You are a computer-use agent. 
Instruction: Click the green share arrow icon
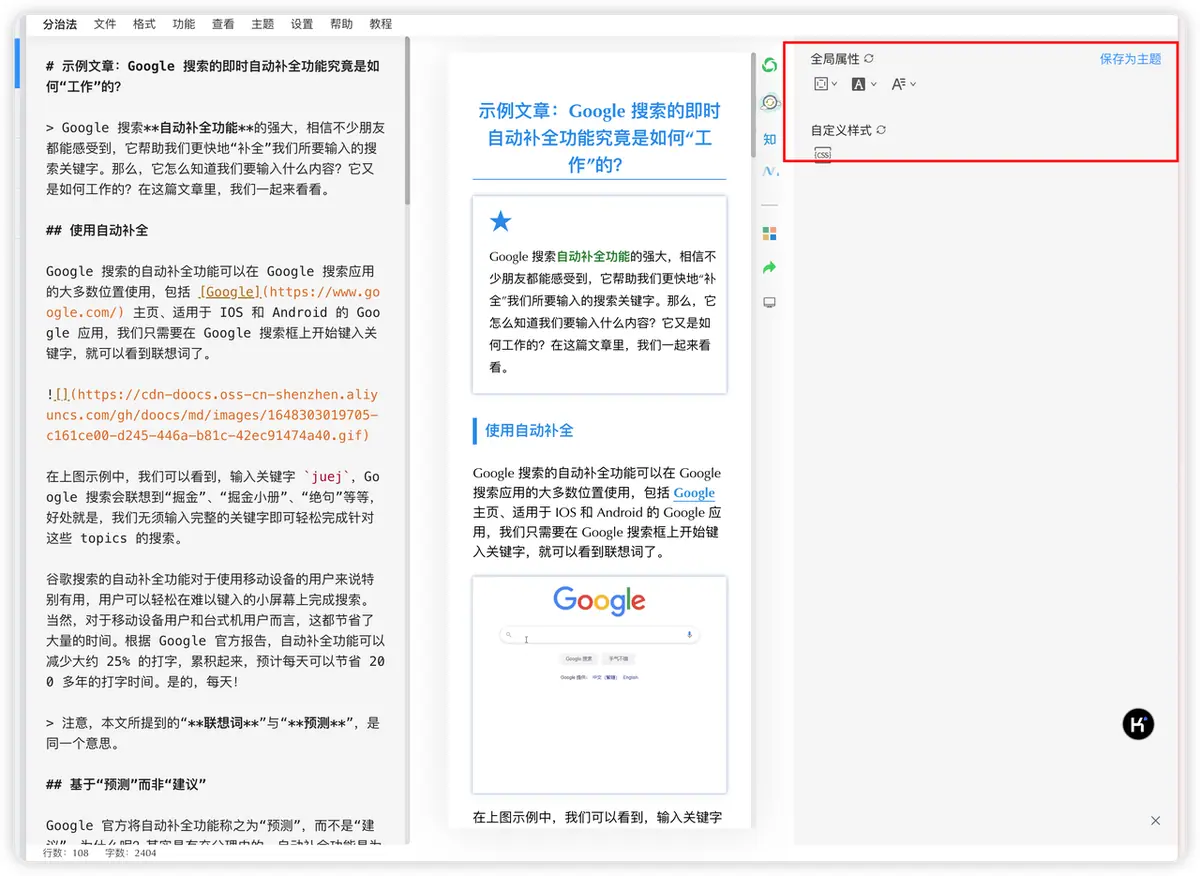tap(769, 267)
